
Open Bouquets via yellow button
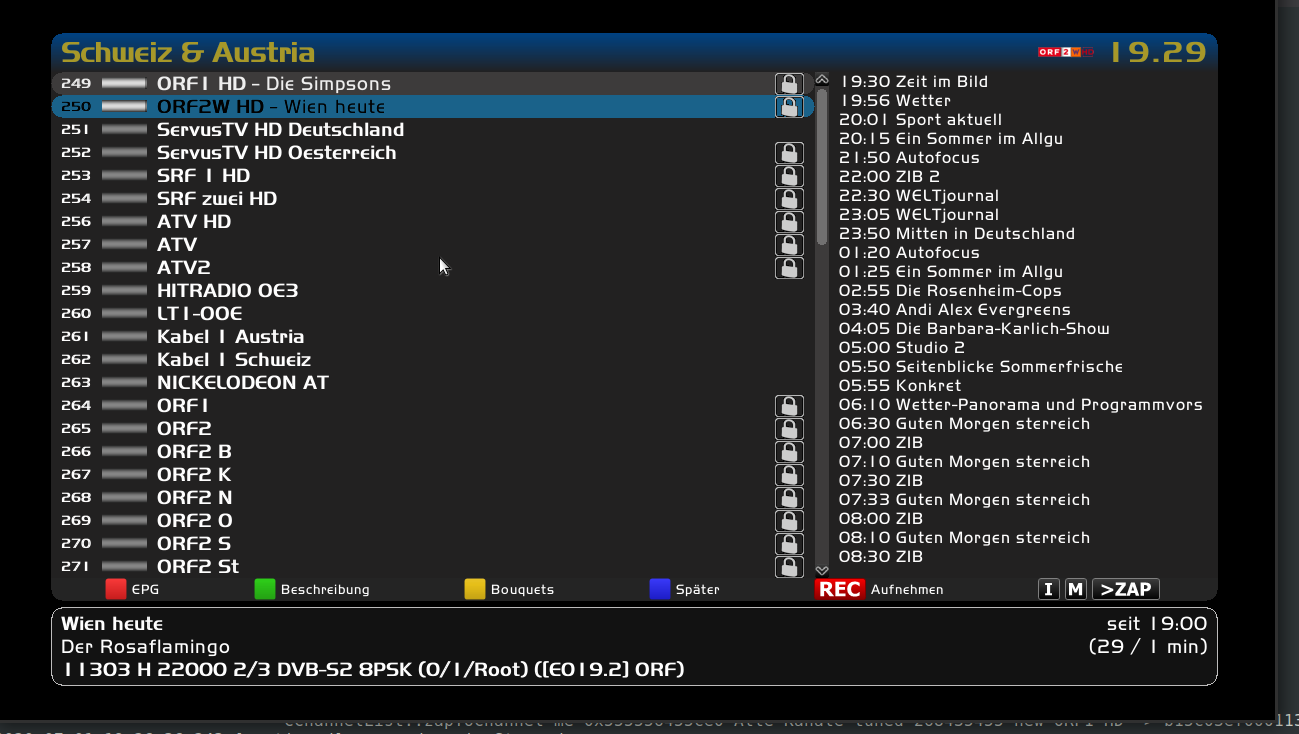(474, 589)
